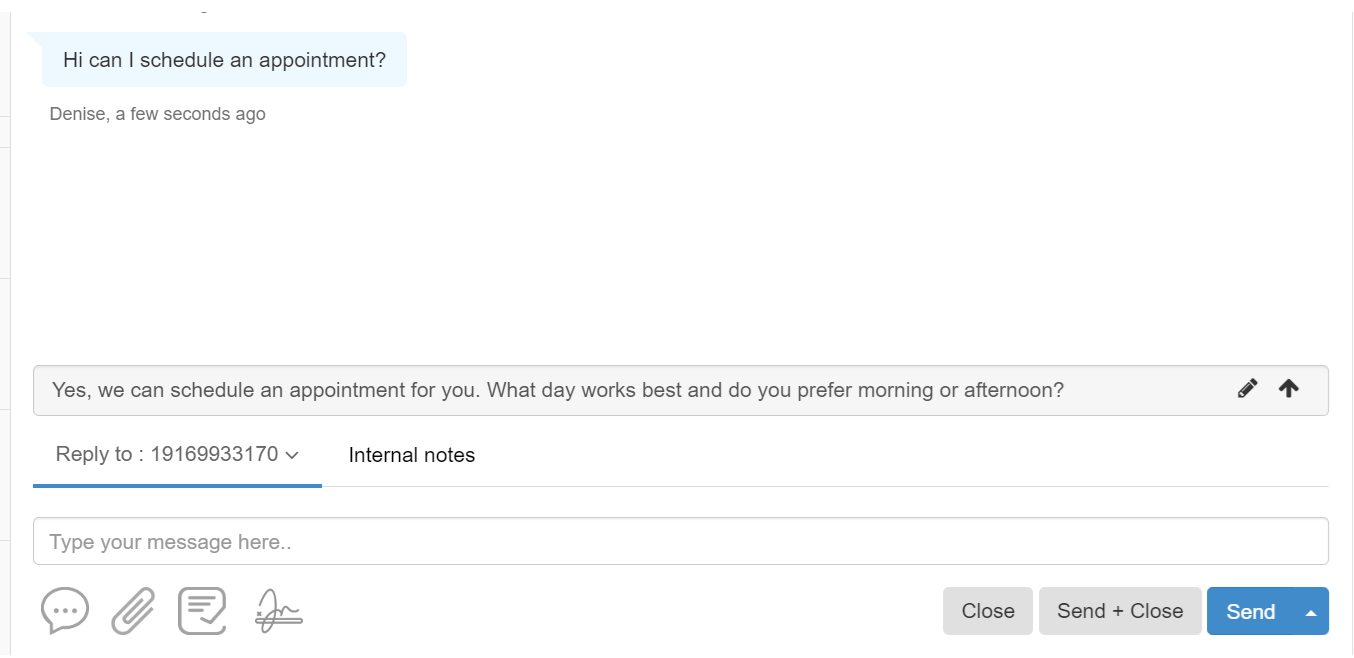Open the templates checklist note icon
This screenshot has width=1354, height=658.
click(202, 610)
